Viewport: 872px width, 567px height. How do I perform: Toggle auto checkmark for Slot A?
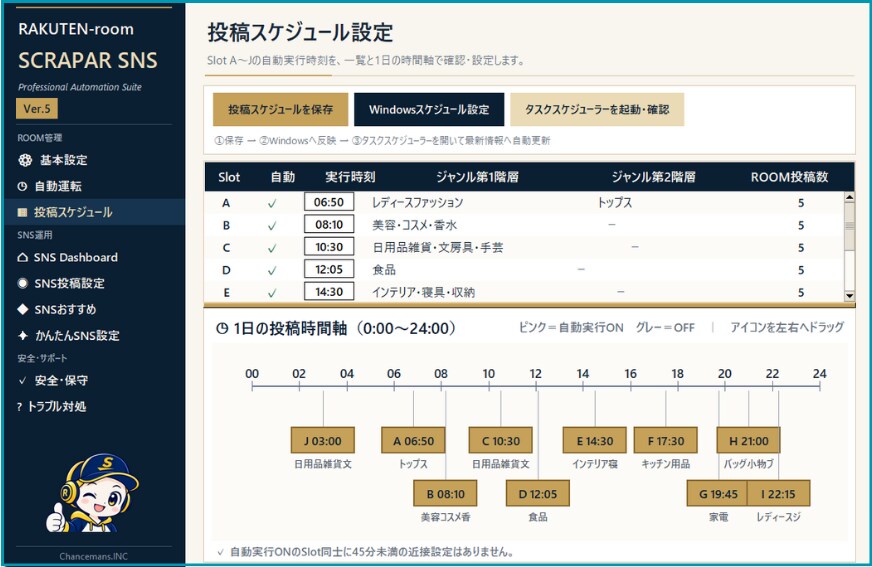point(272,203)
